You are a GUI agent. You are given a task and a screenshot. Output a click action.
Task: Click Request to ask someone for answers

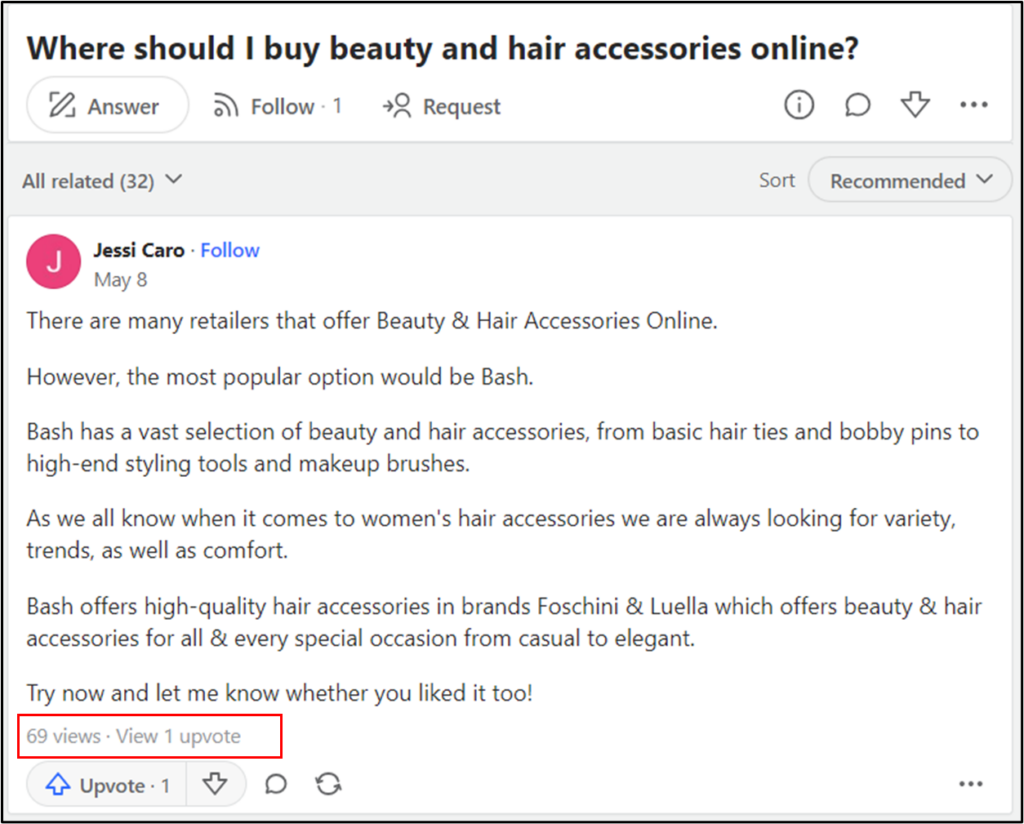(441, 106)
